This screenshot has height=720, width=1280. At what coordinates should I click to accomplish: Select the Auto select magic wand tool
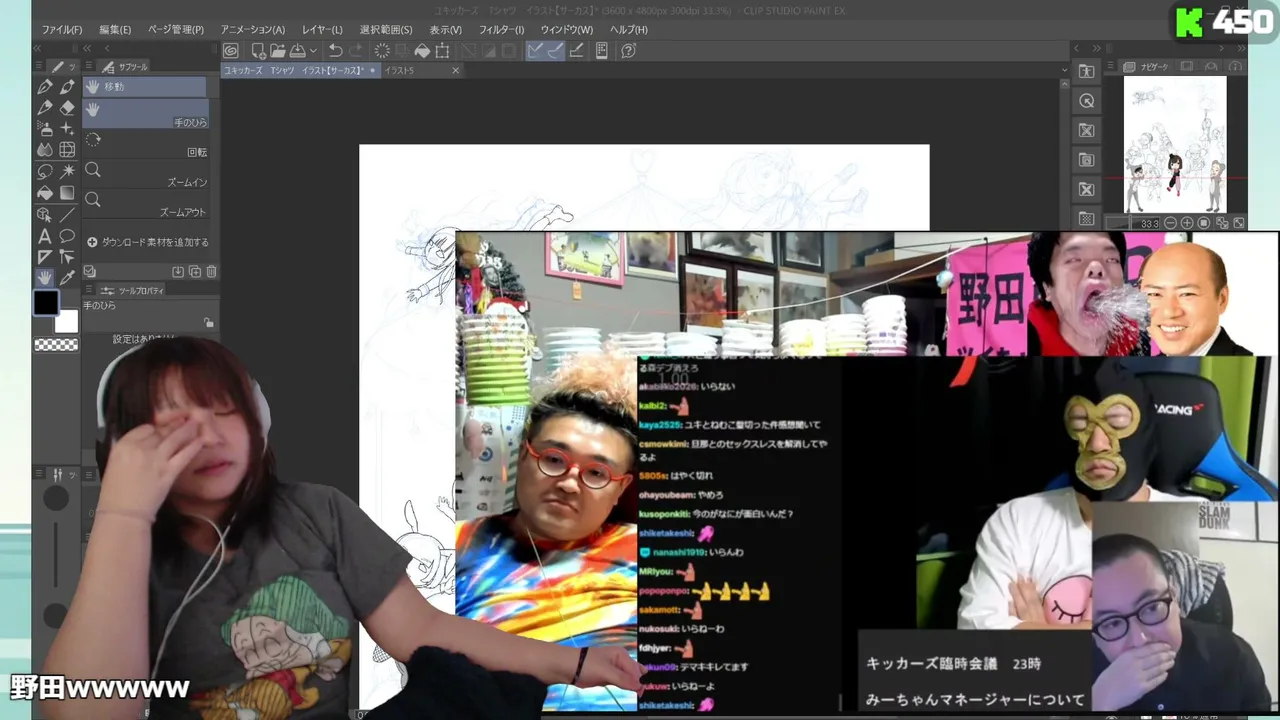click(67, 172)
